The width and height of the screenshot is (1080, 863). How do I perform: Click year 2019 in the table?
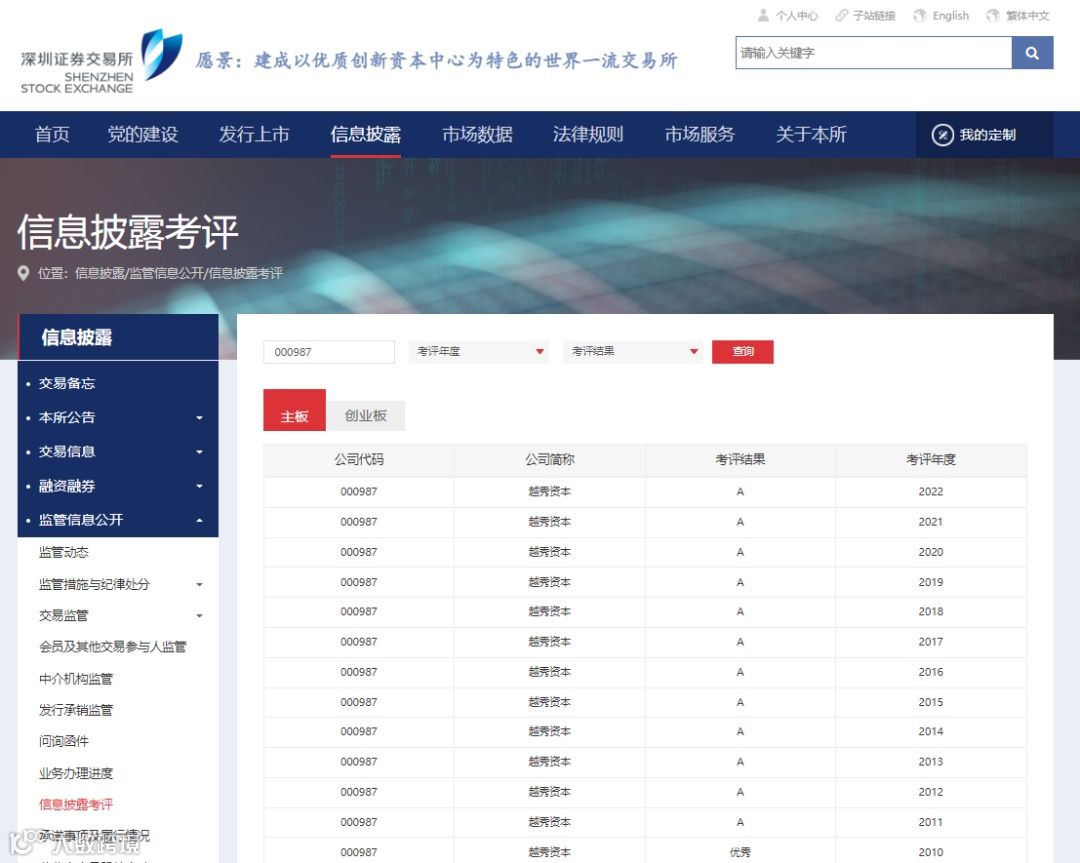tap(931, 582)
